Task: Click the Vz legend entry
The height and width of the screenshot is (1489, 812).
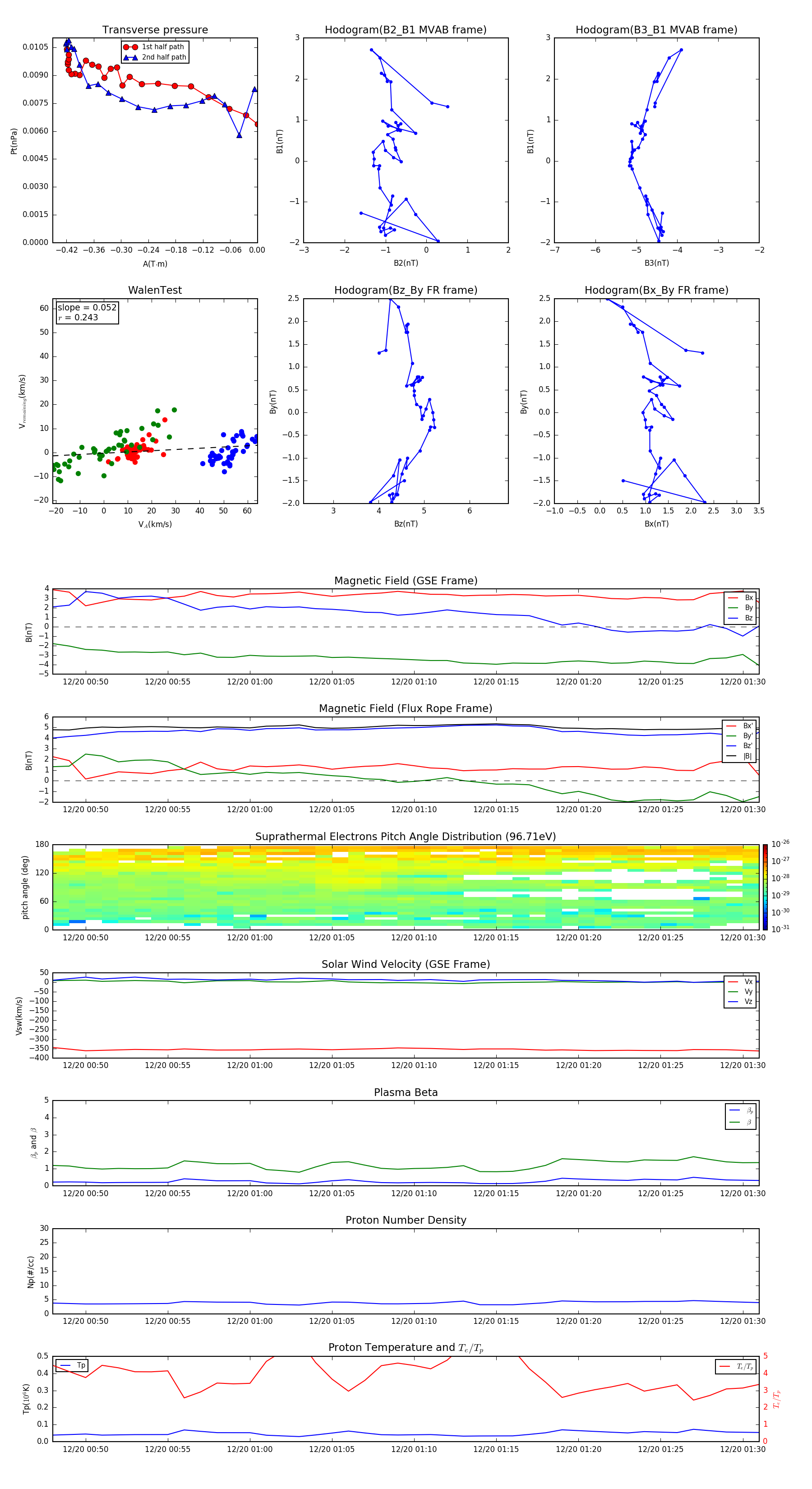Action: pyautogui.click(x=741, y=1002)
